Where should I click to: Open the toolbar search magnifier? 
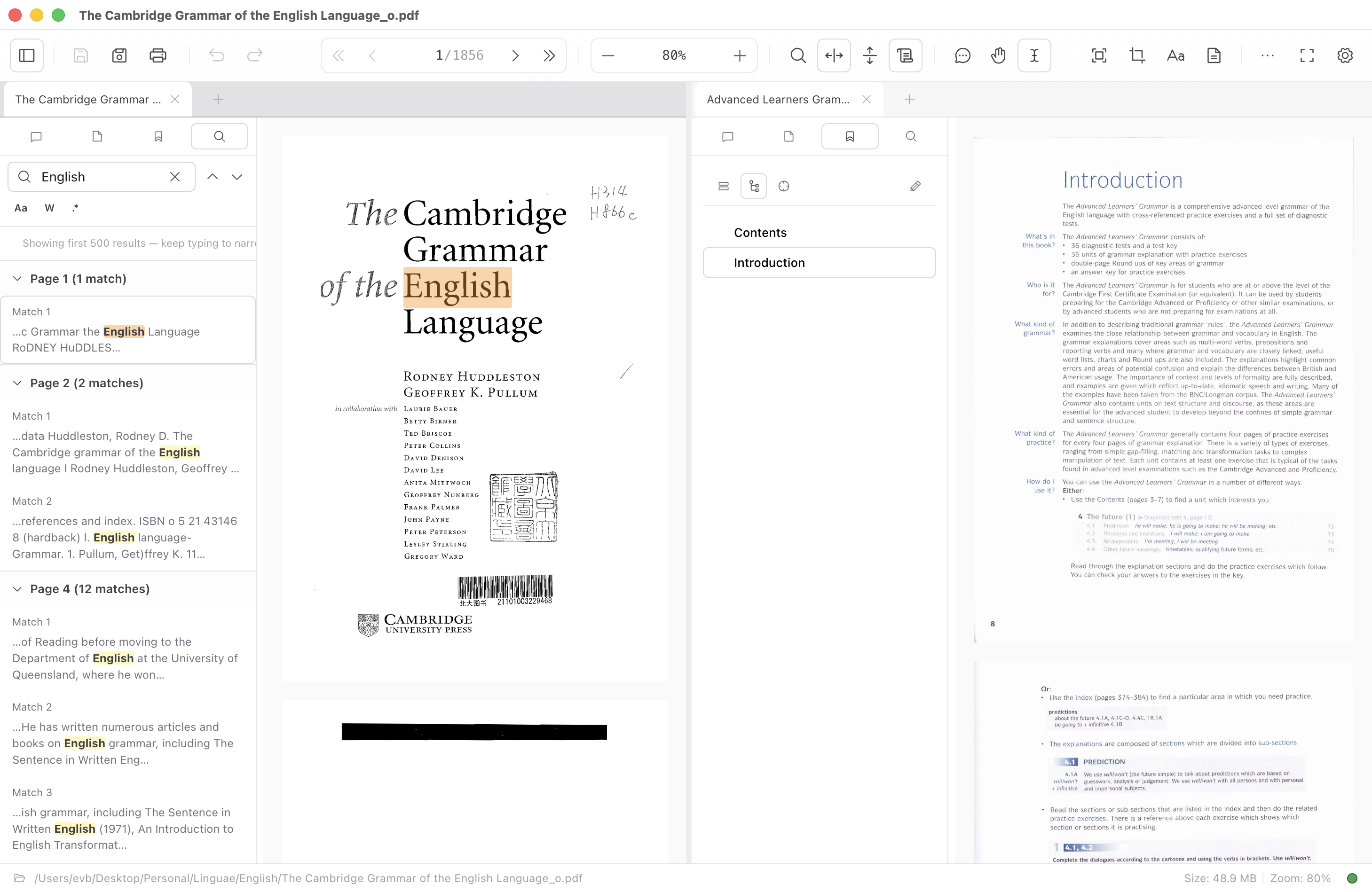click(x=798, y=55)
